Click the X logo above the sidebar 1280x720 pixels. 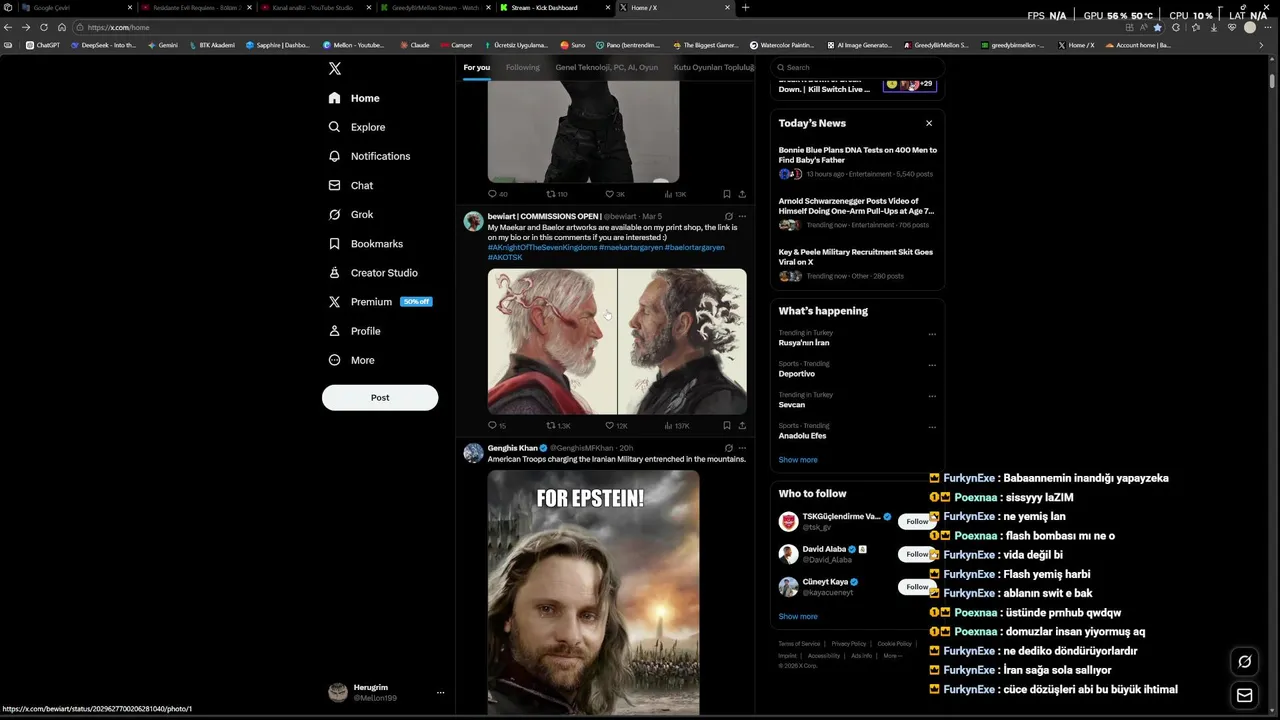coord(335,69)
